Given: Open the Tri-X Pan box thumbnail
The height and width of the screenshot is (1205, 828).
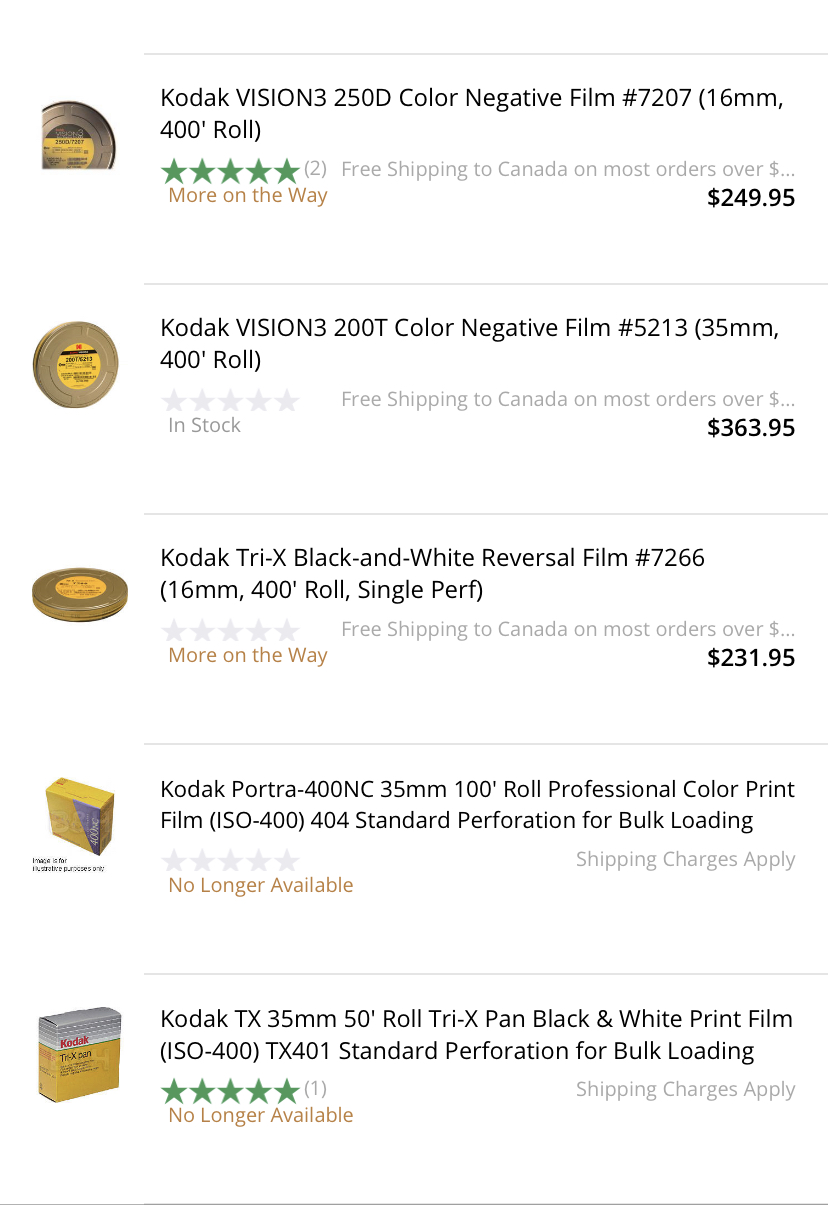Looking at the screenshot, I should pos(79,1055).
